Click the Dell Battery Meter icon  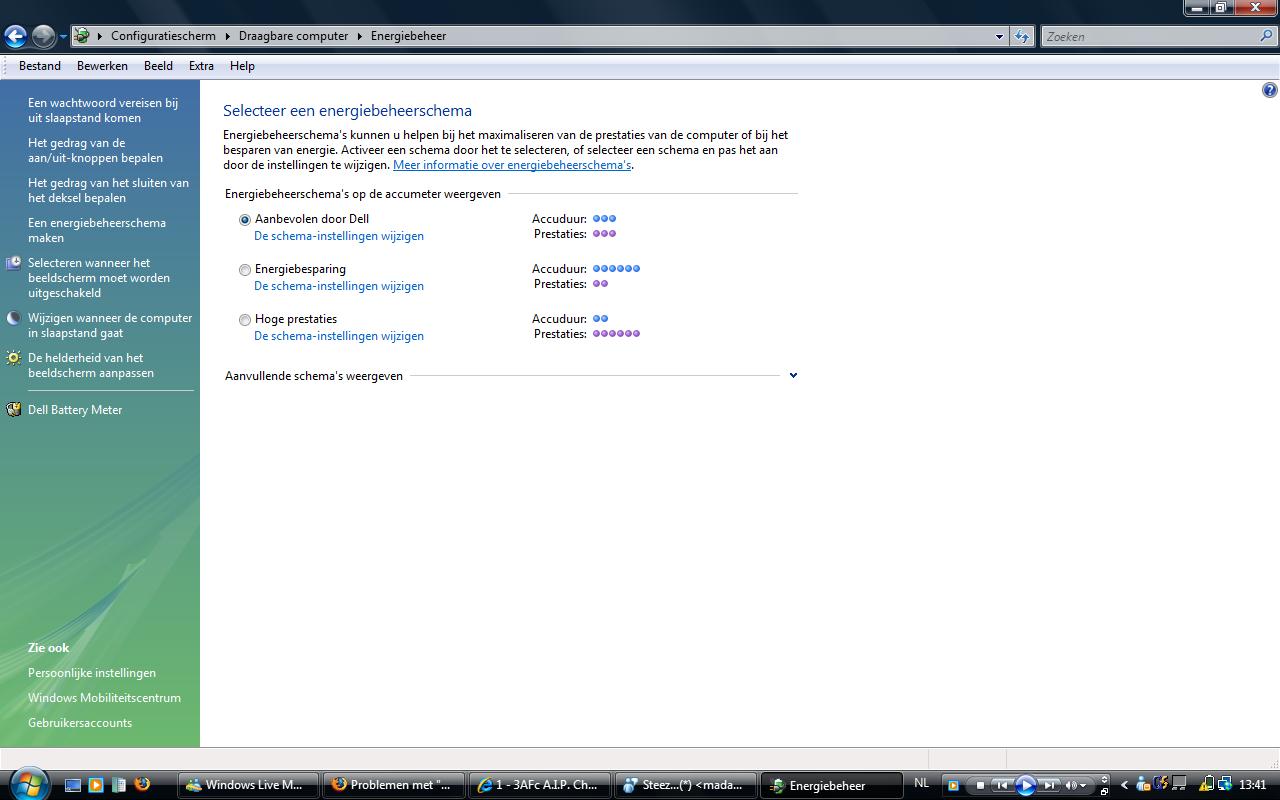[13, 410]
